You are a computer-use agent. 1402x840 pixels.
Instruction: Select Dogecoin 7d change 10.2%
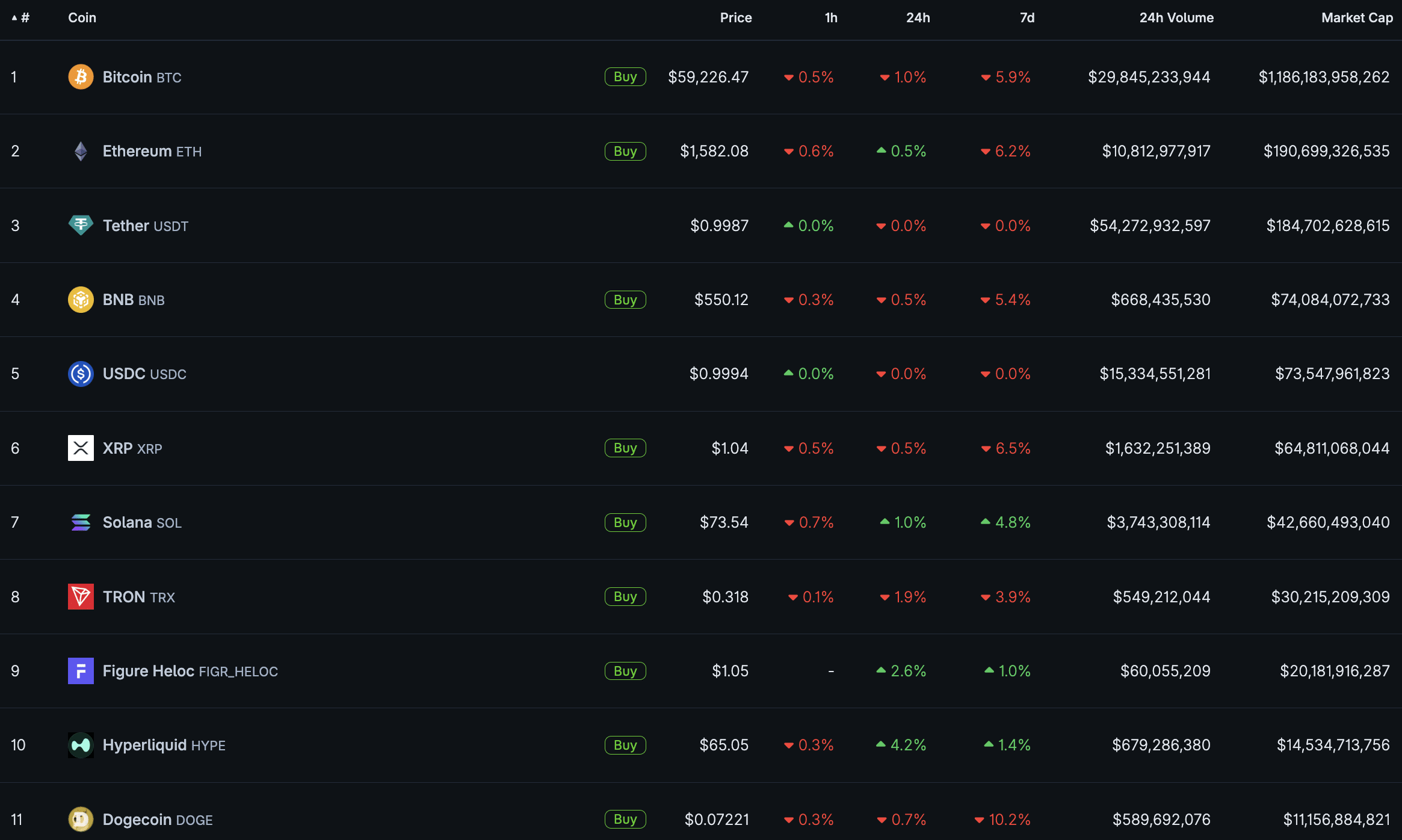click(x=1002, y=820)
